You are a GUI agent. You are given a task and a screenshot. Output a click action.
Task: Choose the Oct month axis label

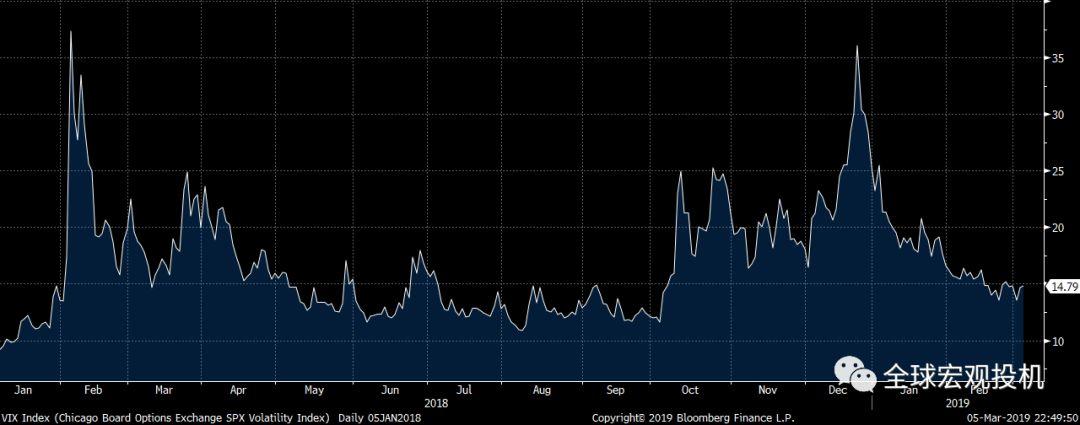(689, 389)
